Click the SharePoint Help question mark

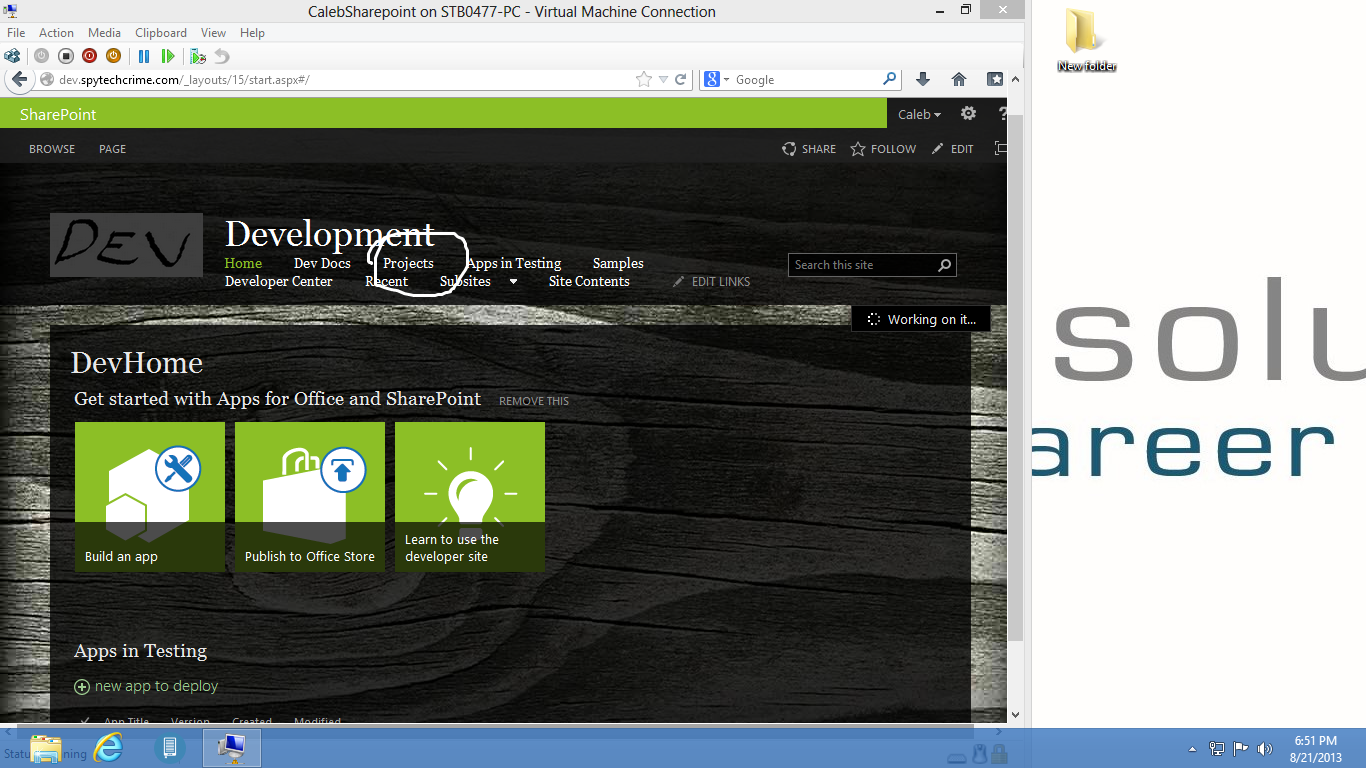1002,115
